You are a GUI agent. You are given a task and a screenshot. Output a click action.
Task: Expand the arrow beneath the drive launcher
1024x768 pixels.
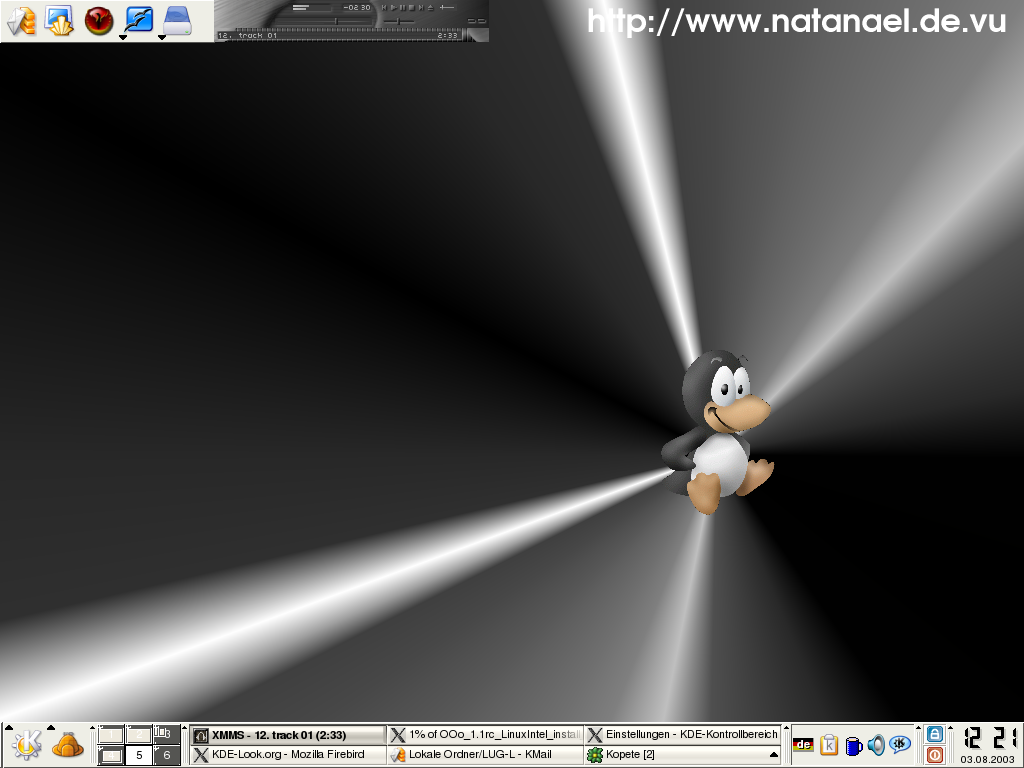[x=162, y=38]
